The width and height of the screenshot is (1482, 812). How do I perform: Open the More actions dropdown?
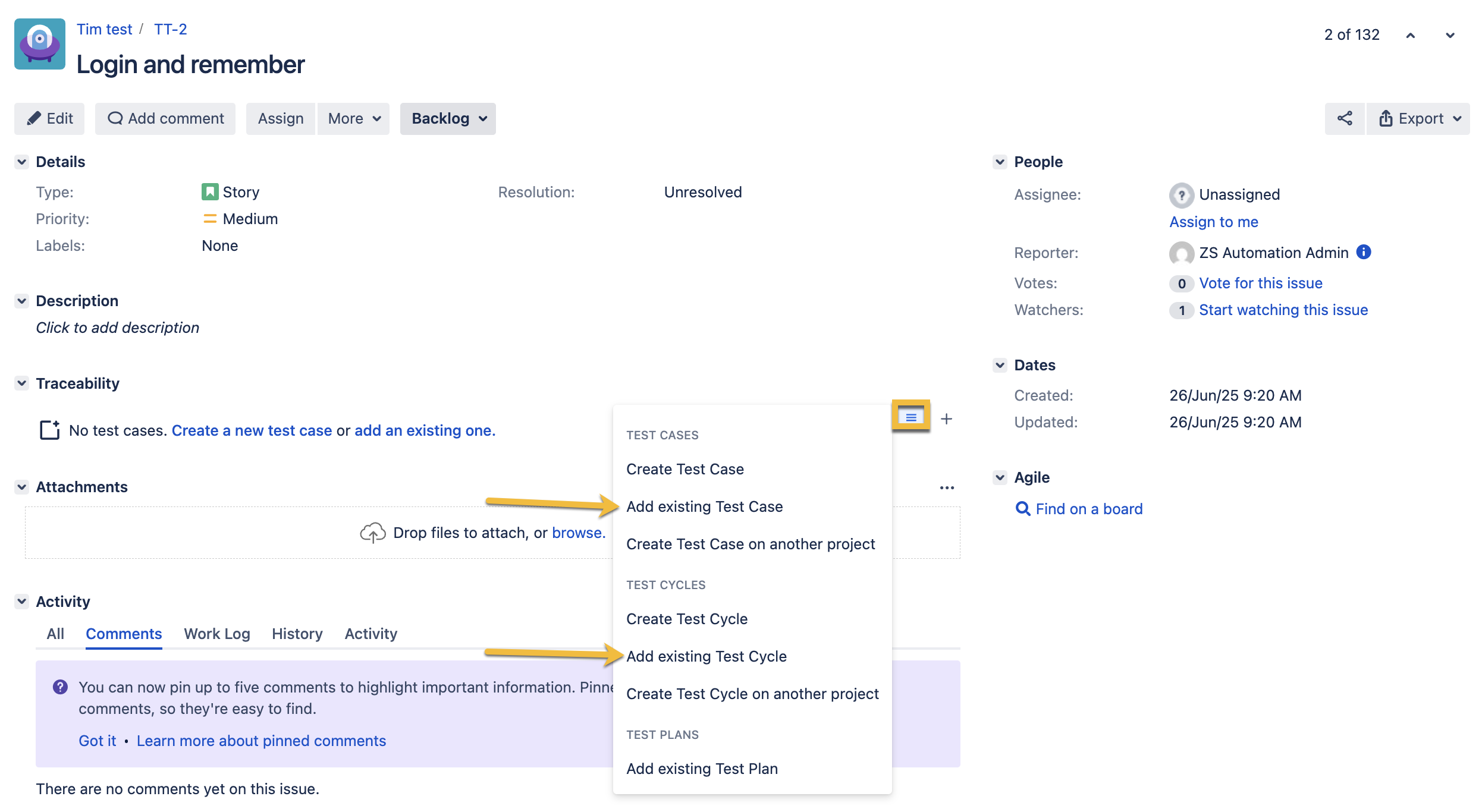pyautogui.click(x=353, y=118)
